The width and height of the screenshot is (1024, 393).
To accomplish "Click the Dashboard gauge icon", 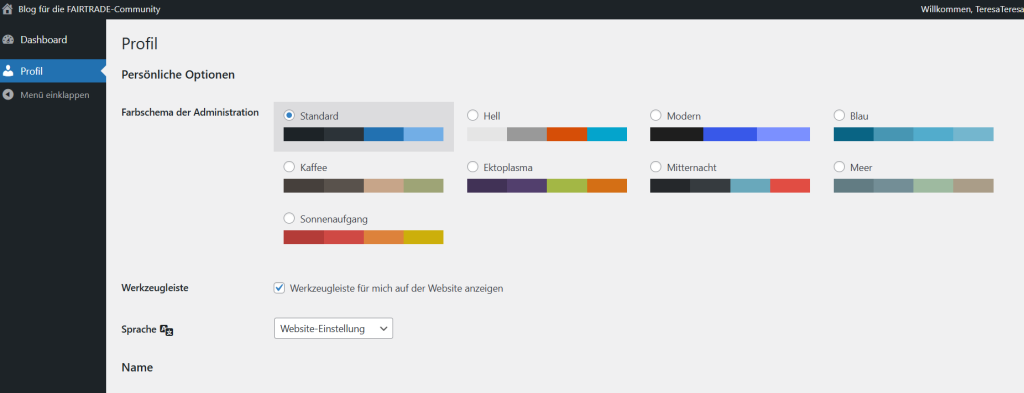I will 8,40.
